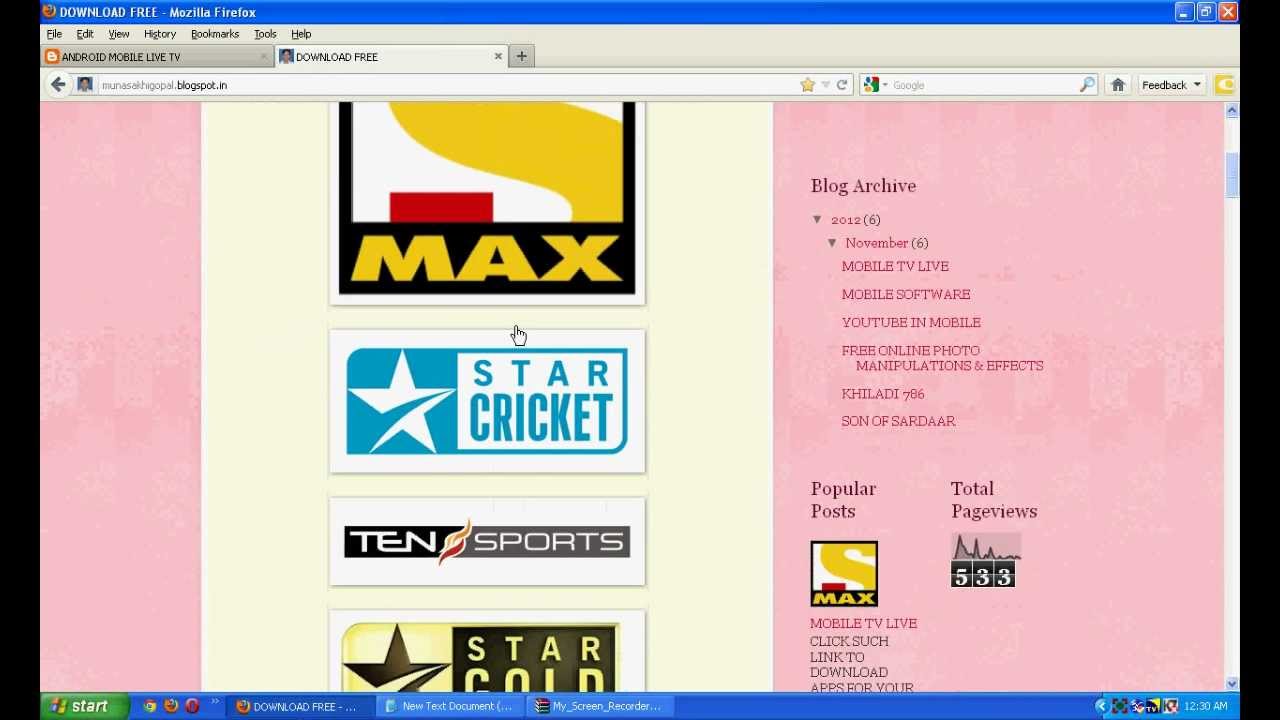Go back using the browser back arrow
This screenshot has width=1280, height=720.
point(58,85)
